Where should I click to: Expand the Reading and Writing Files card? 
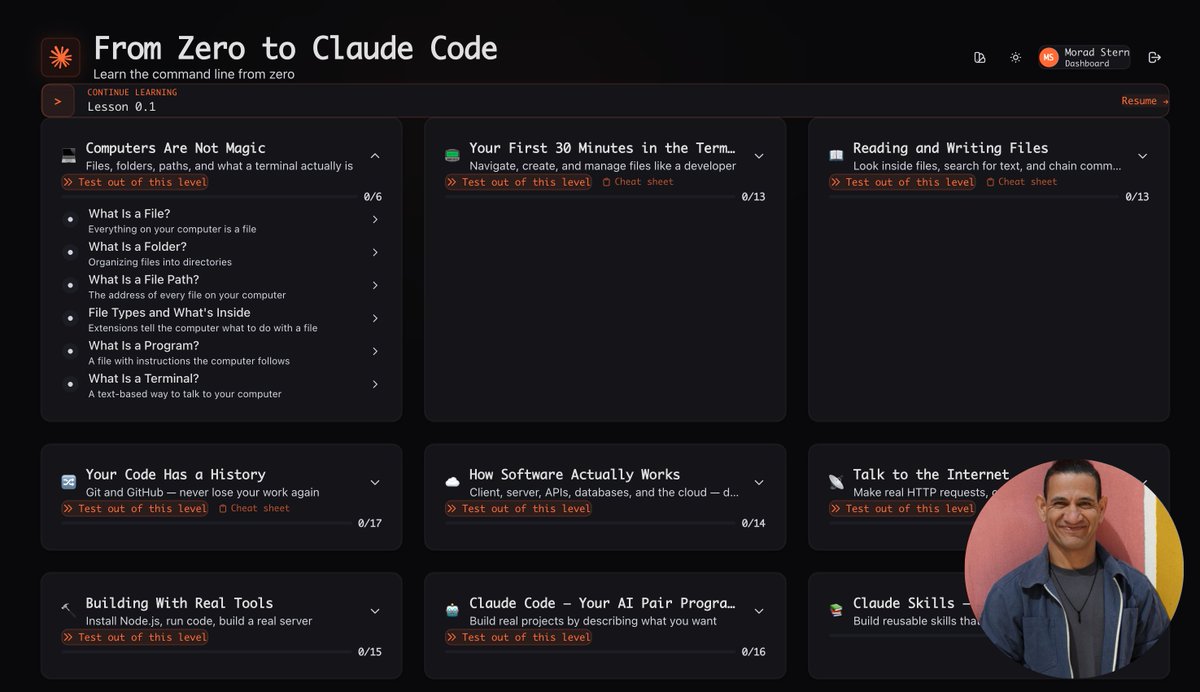(x=1143, y=156)
